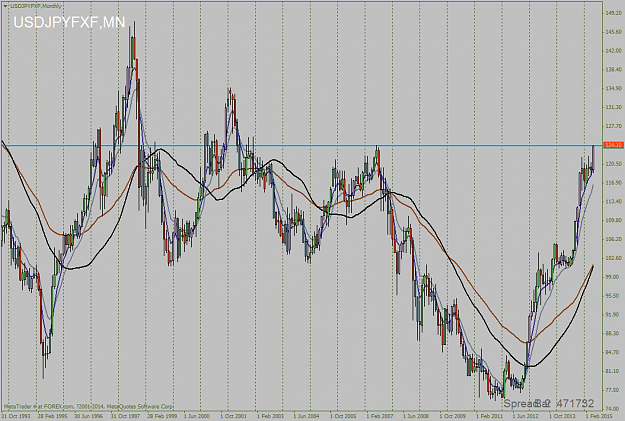The height and width of the screenshot is (421, 625).
Task: Click the 113.40 price axis label
Action: tap(613, 202)
